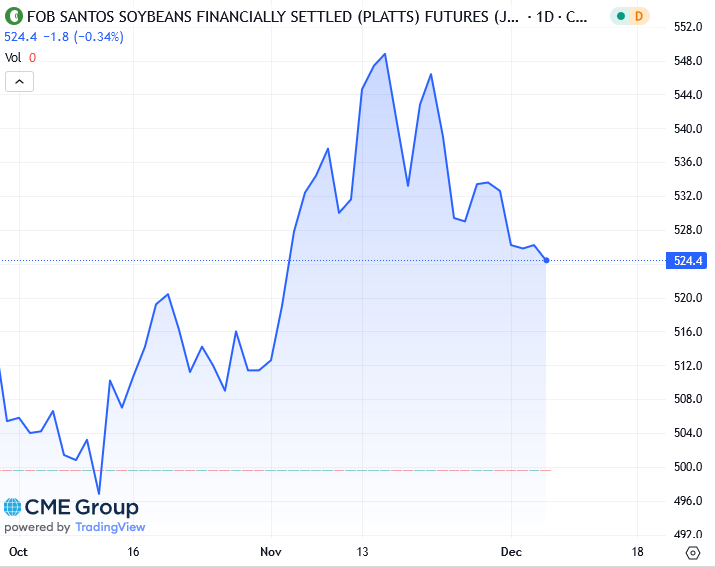Click the 500.0 price scale label
The image size is (715, 567).
coord(686,467)
